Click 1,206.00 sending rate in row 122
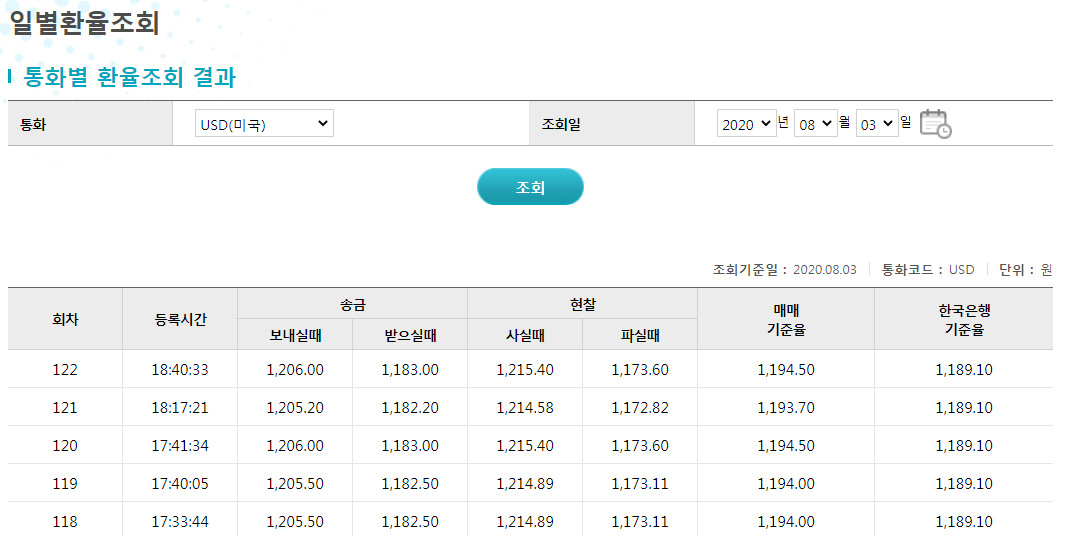 tap(295, 369)
